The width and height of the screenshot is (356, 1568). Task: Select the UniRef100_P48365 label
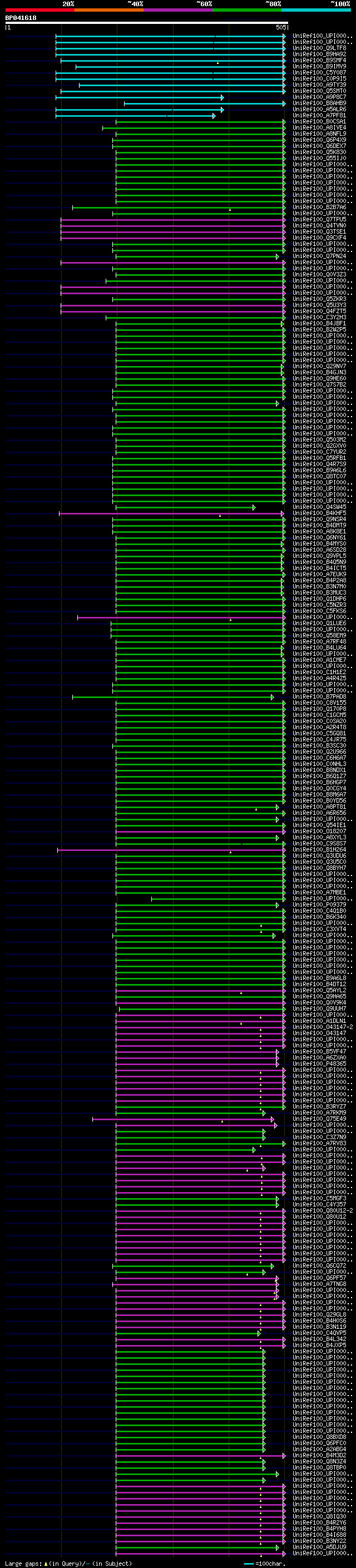(319, 1064)
